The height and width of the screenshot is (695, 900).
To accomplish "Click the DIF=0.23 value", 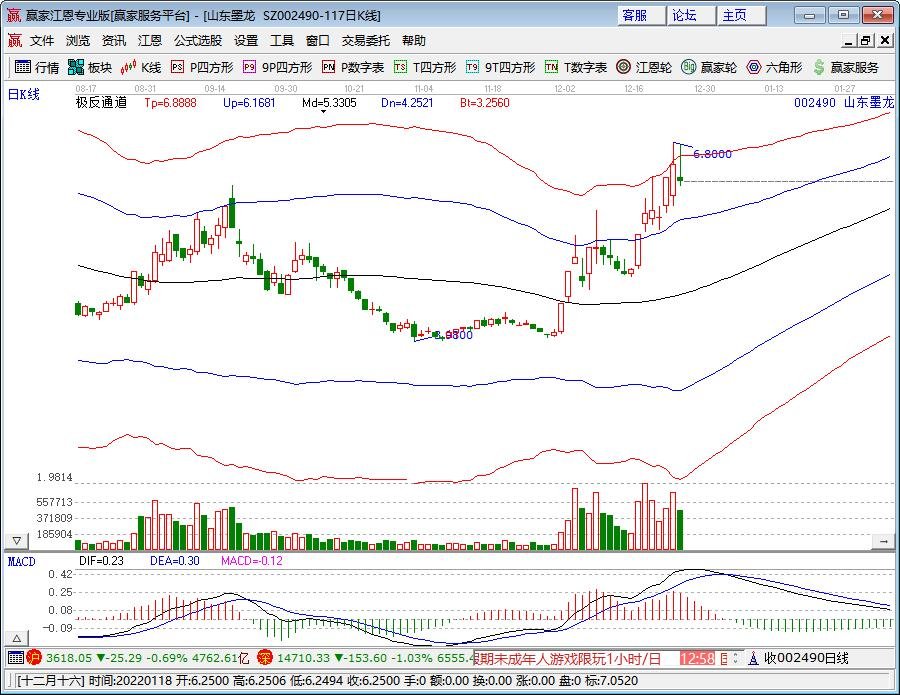I will 101,561.
